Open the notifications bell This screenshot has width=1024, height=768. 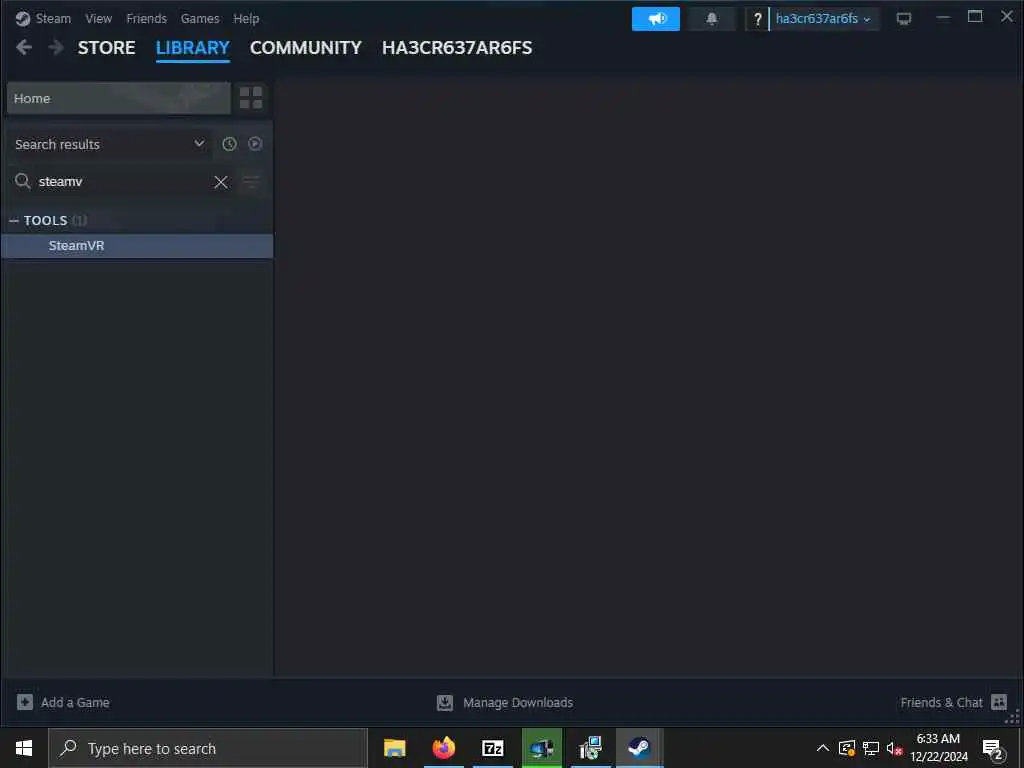point(712,19)
